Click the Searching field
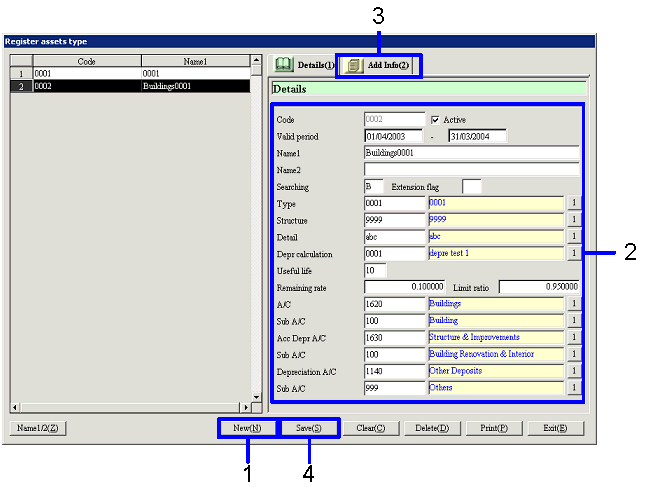Viewport: 647px width, 492px height. (374, 187)
